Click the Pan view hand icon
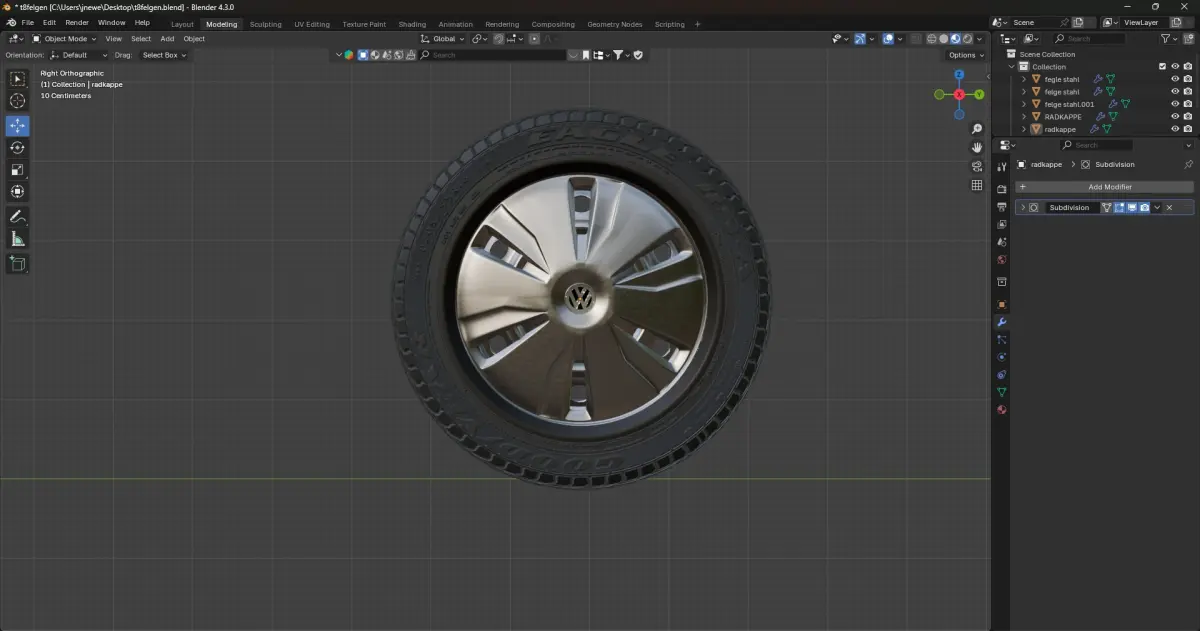Image resolution: width=1200 pixels, height=631 pixels. pyautogui.click(x=977, y=147)
